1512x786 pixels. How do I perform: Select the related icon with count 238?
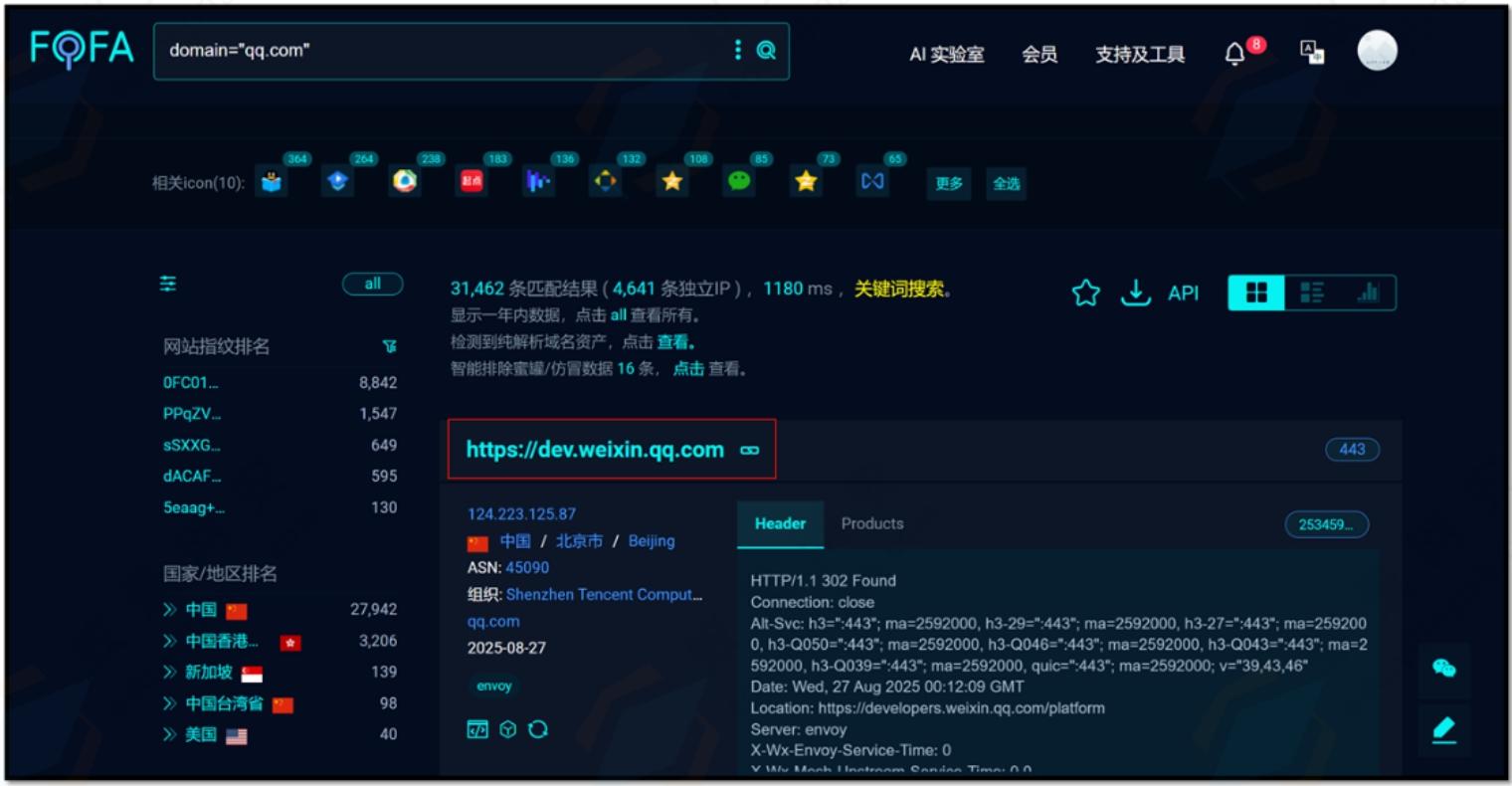405,181
